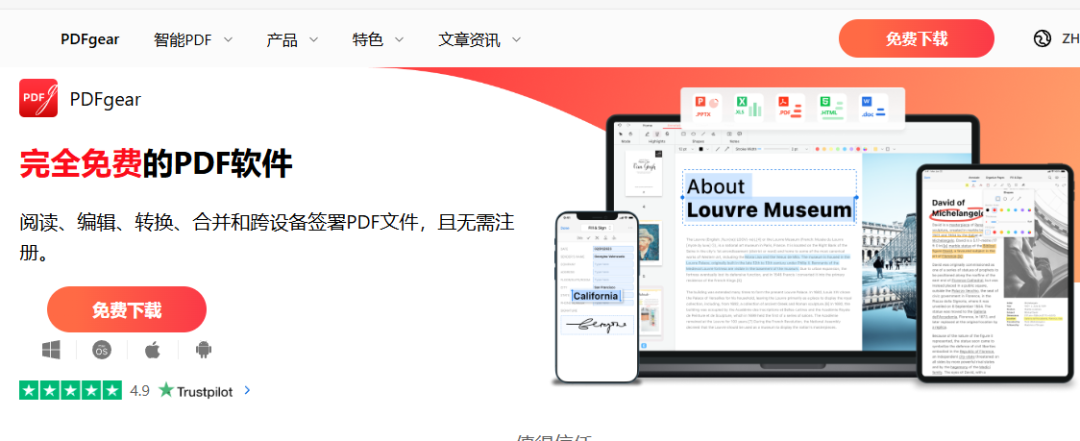Click the PPTX file format icon

click(x=708, y=108)
